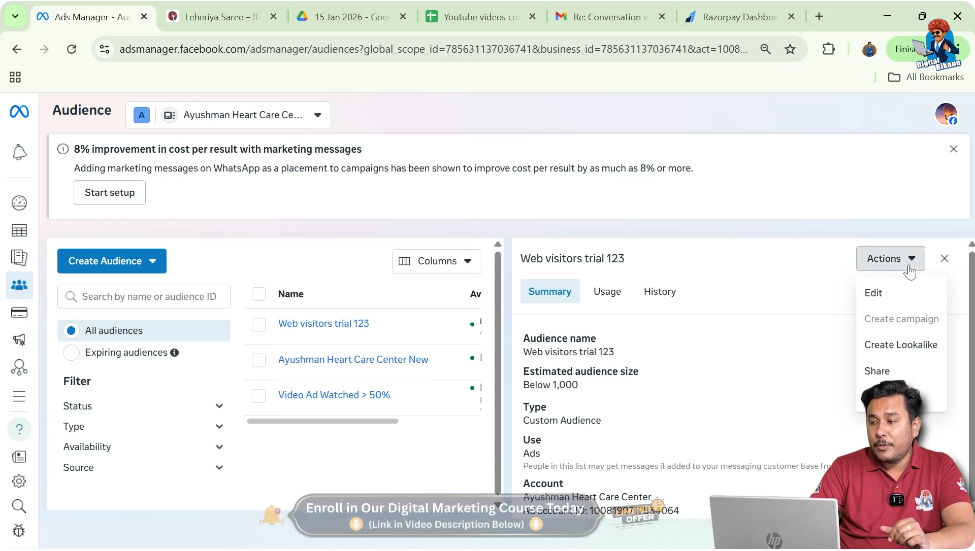Viewport: 975px width, 551px height.
Task: Open All Bookmarks folder
Action: pyautogui.click(x=926, y=77)
